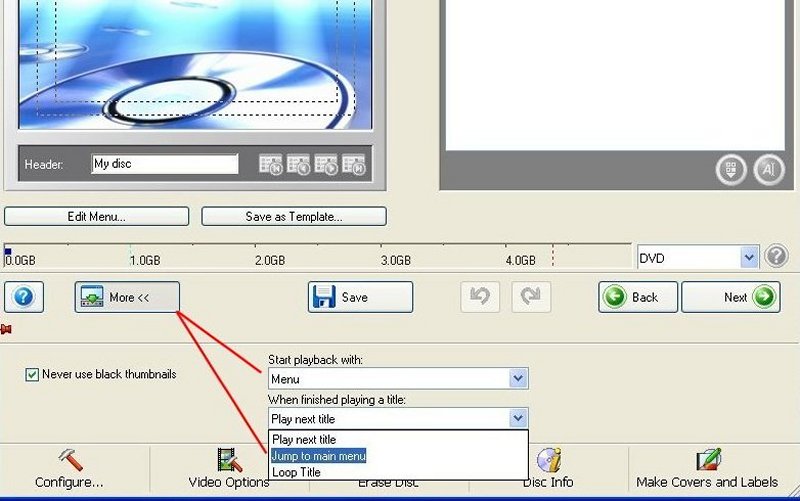Open help via blue question mark button

(x=24, y=297)
